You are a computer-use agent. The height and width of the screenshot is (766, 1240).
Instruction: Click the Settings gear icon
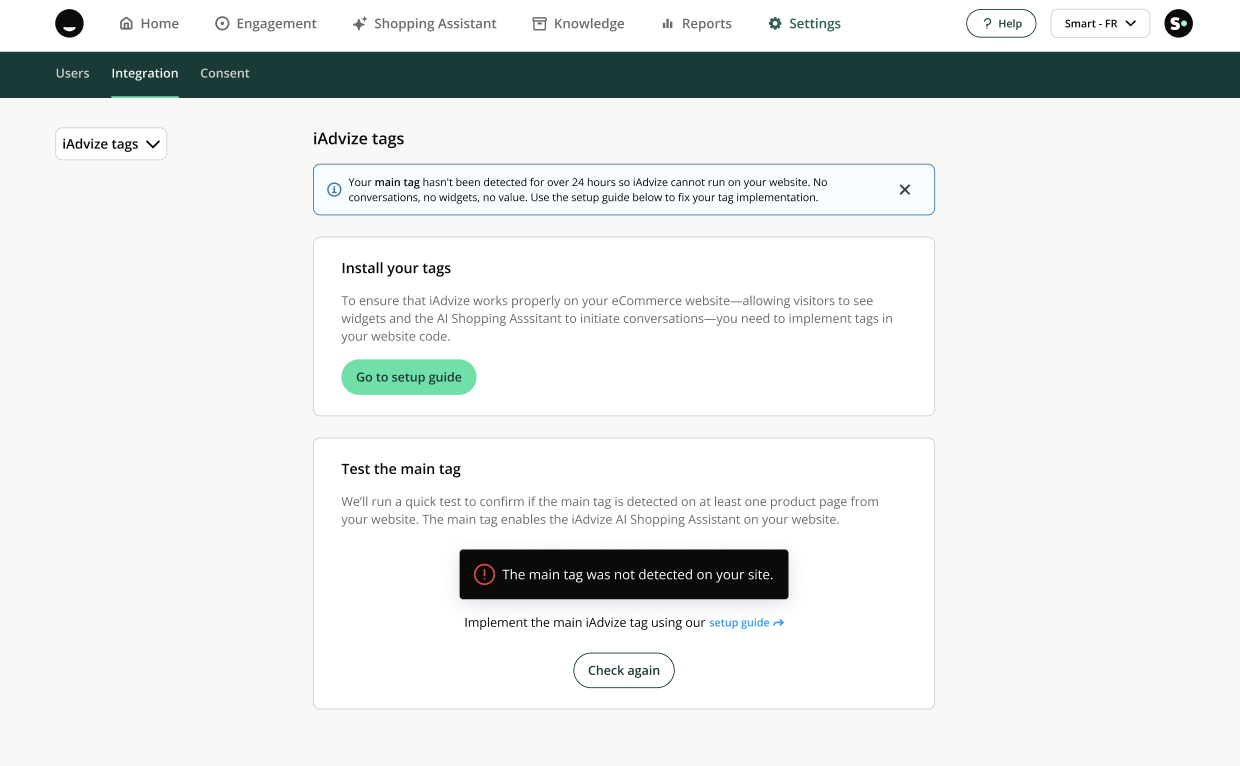[775, 24]
